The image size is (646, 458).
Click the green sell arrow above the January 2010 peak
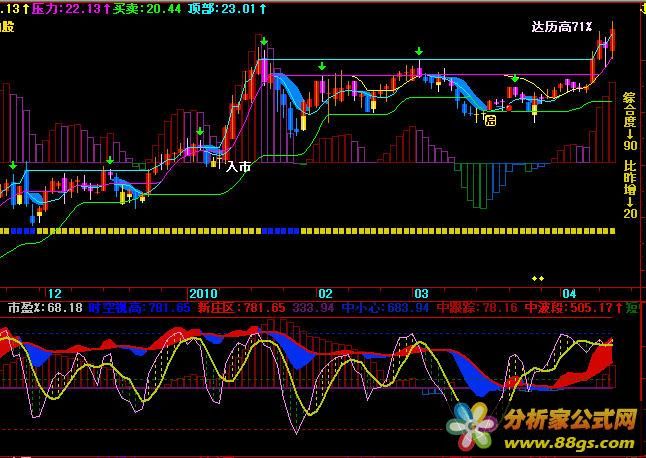[264, 41]
